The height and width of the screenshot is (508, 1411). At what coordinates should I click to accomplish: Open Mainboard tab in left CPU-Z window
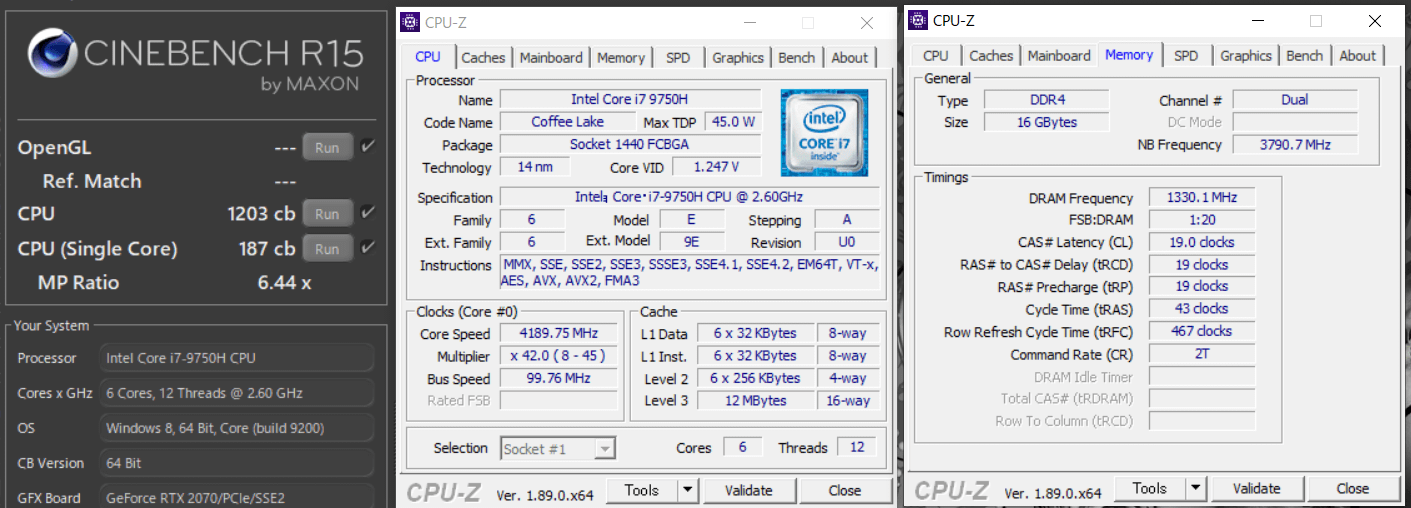tap(551, 58)
